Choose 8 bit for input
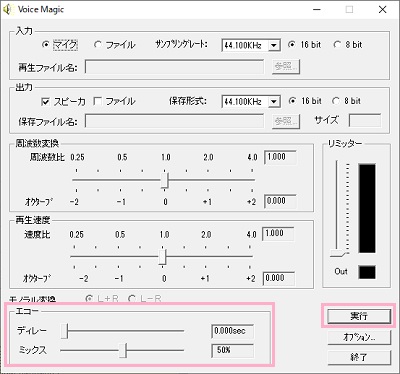Image resolution: width=400 pixels, height=374 pixels. tap(337, 44)
